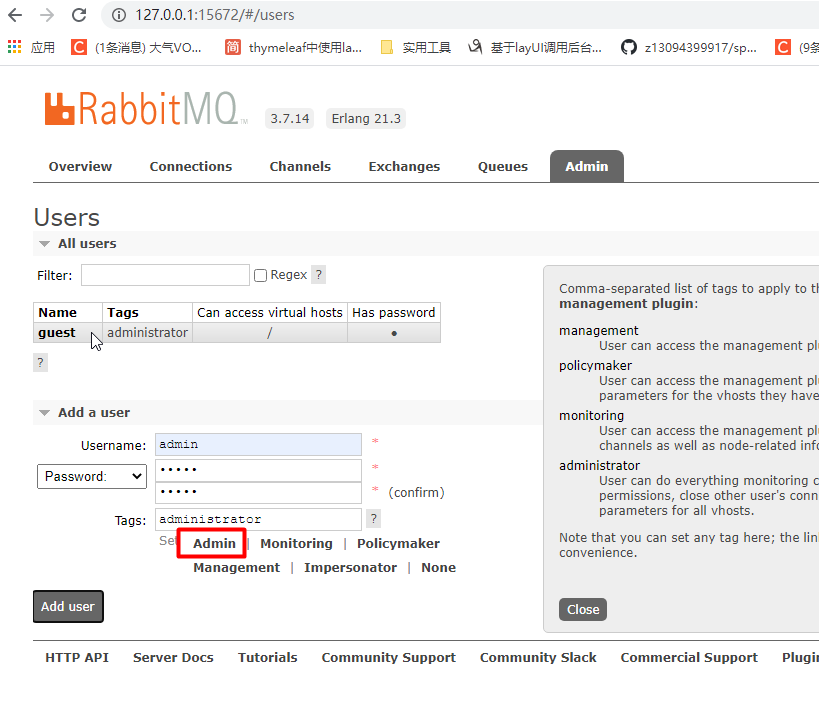The image size is (819, 710).
Task: Open Community Support footer link
Action: pyautogui.click(x=389, y=657)
